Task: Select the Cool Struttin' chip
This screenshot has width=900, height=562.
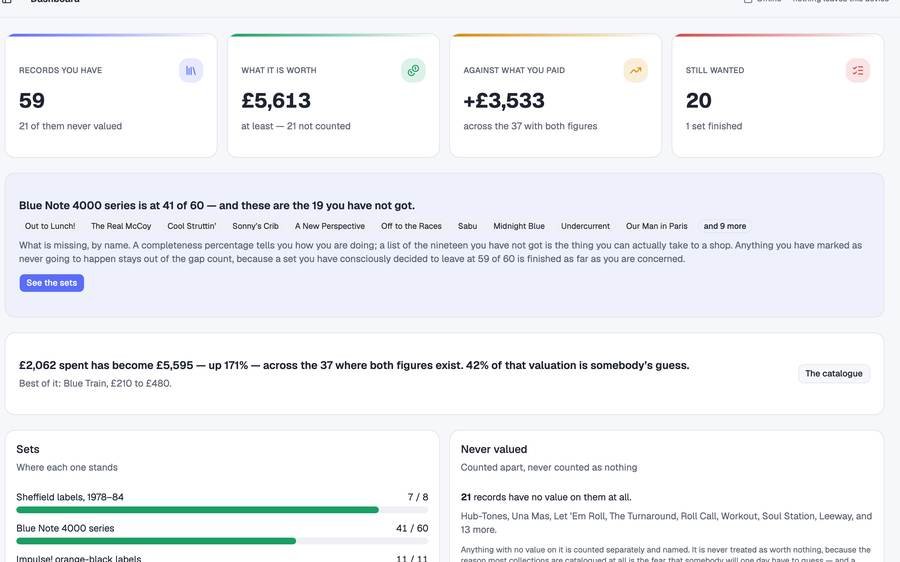Action: pos(192,226)
